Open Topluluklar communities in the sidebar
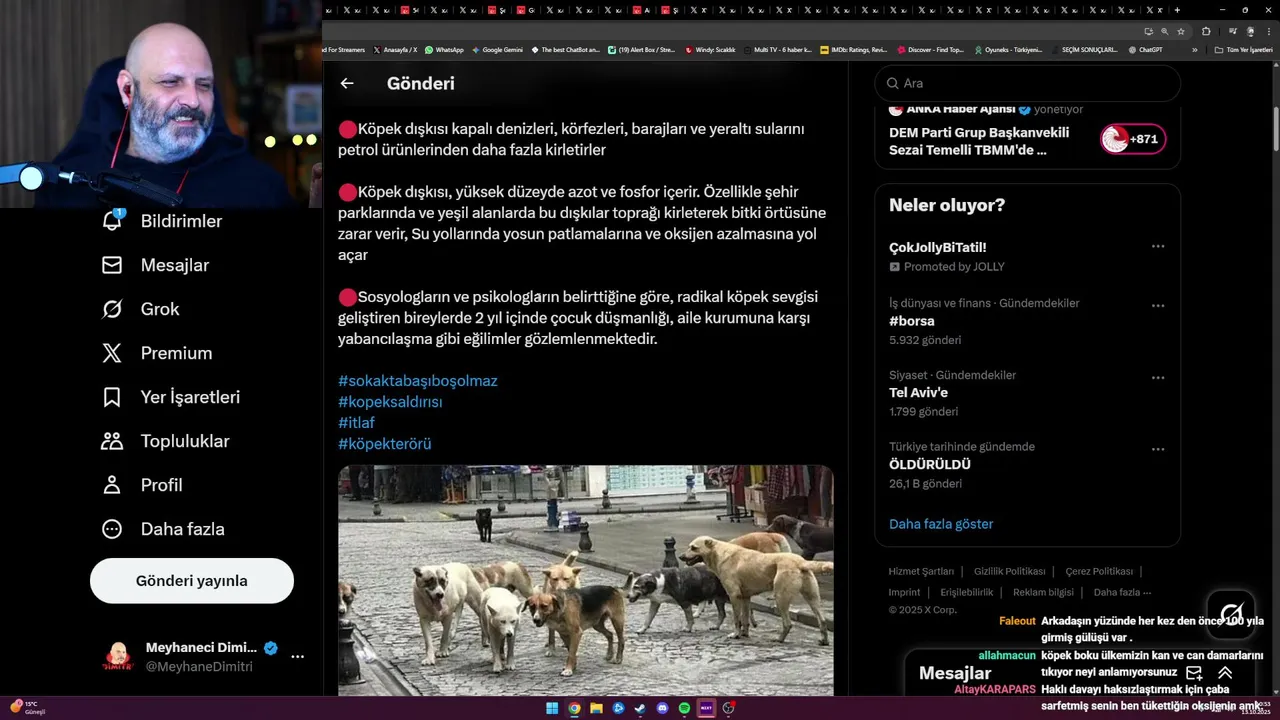Screen dimensions: 1280x720 coord(165,441)
